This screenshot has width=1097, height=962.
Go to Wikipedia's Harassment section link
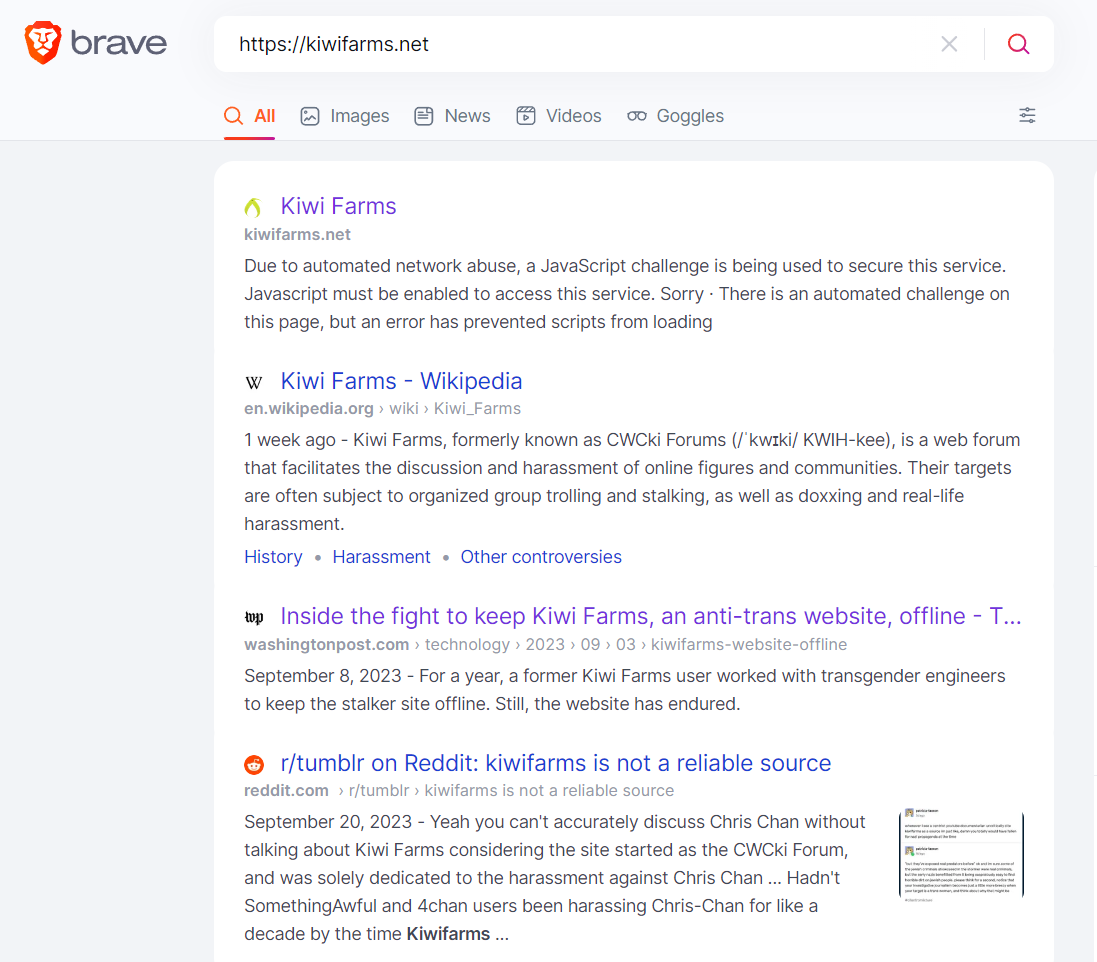point(381,557)
